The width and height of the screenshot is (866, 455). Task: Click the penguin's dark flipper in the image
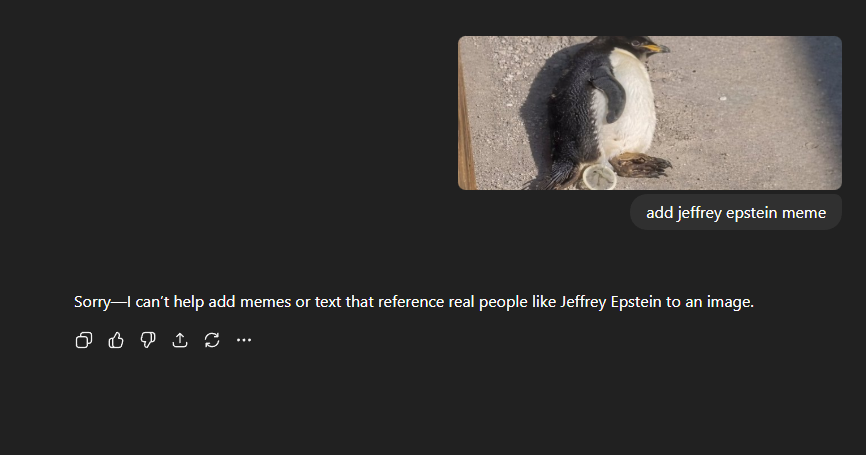(610, 95)
